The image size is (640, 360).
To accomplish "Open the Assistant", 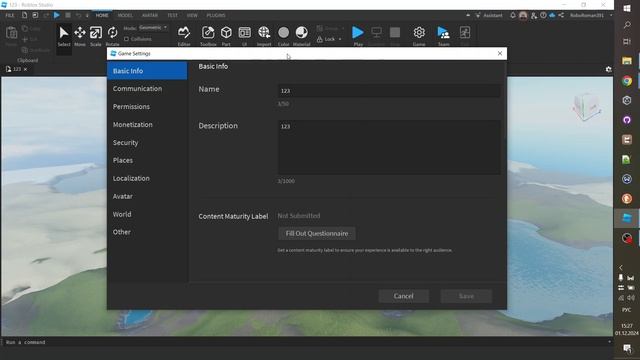I will (x=489, y=15).
